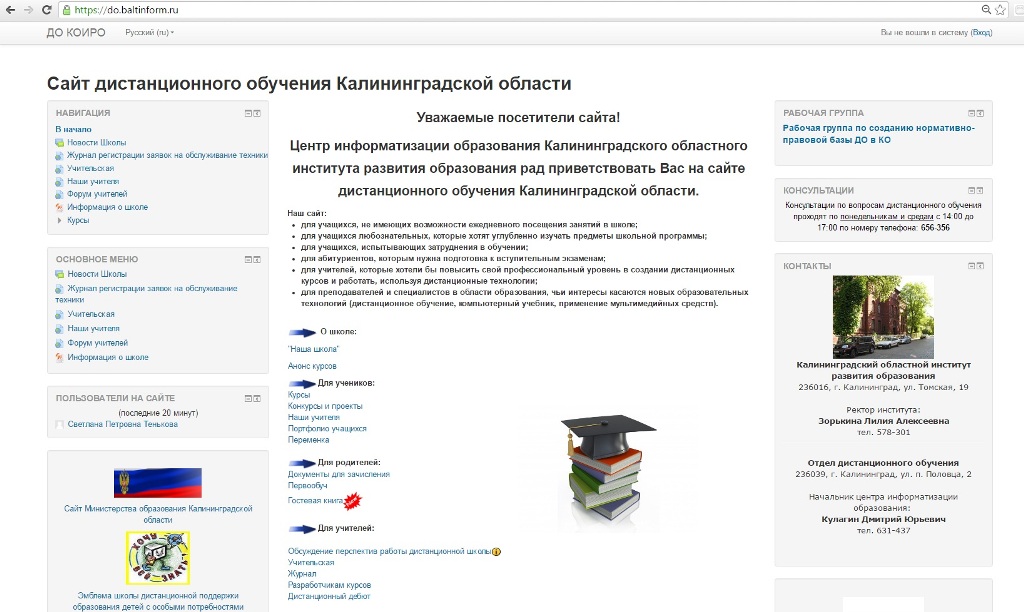Hide the Навигация block
The height and width of the screenshot is (612, 1024).
tap(248, 113)
